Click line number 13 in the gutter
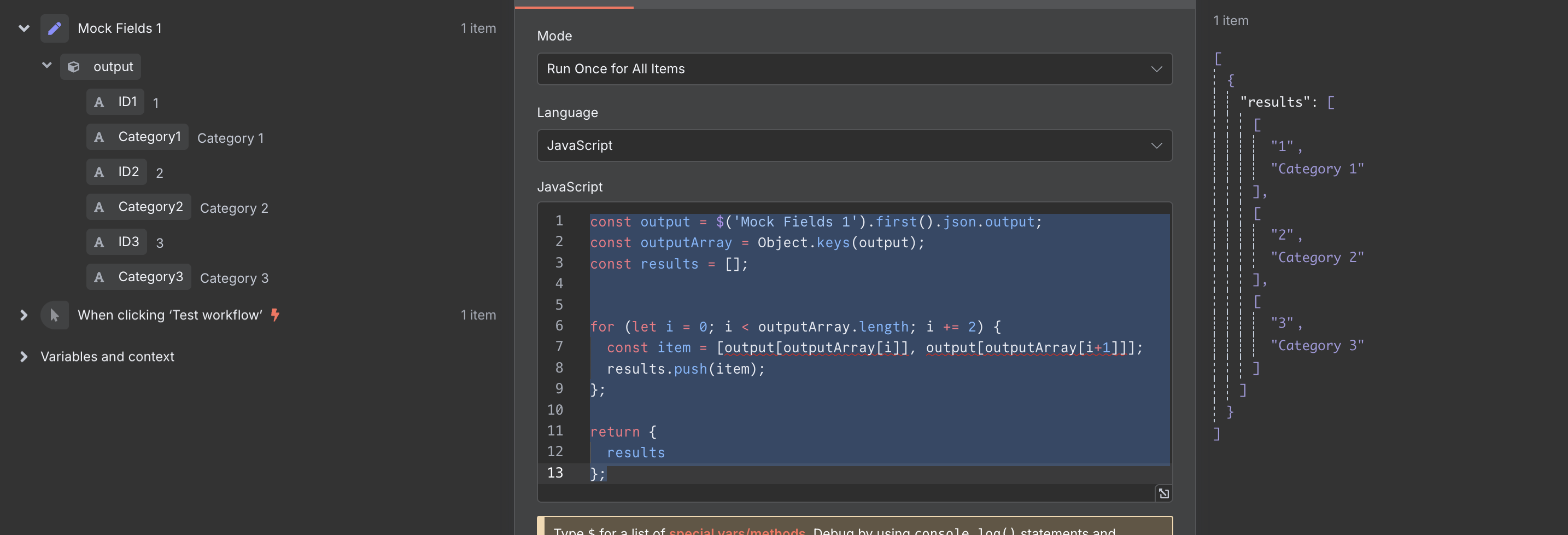Viewport: 1568px width, 535px height. [x=554, y=472]
